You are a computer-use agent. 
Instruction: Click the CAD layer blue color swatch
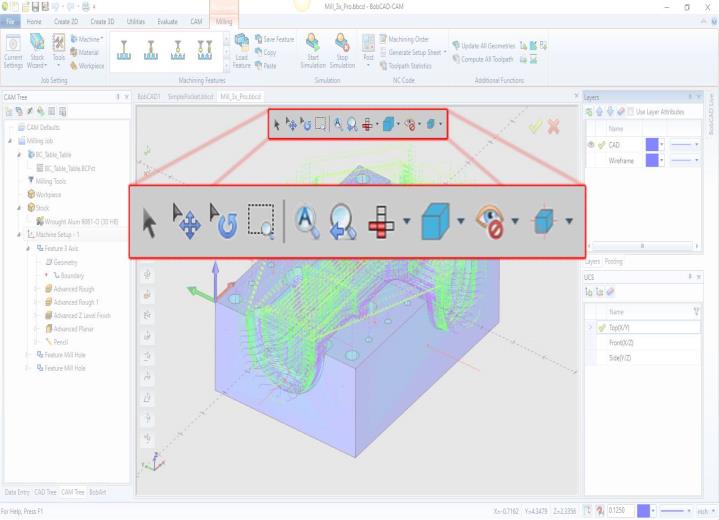[652, 145]
